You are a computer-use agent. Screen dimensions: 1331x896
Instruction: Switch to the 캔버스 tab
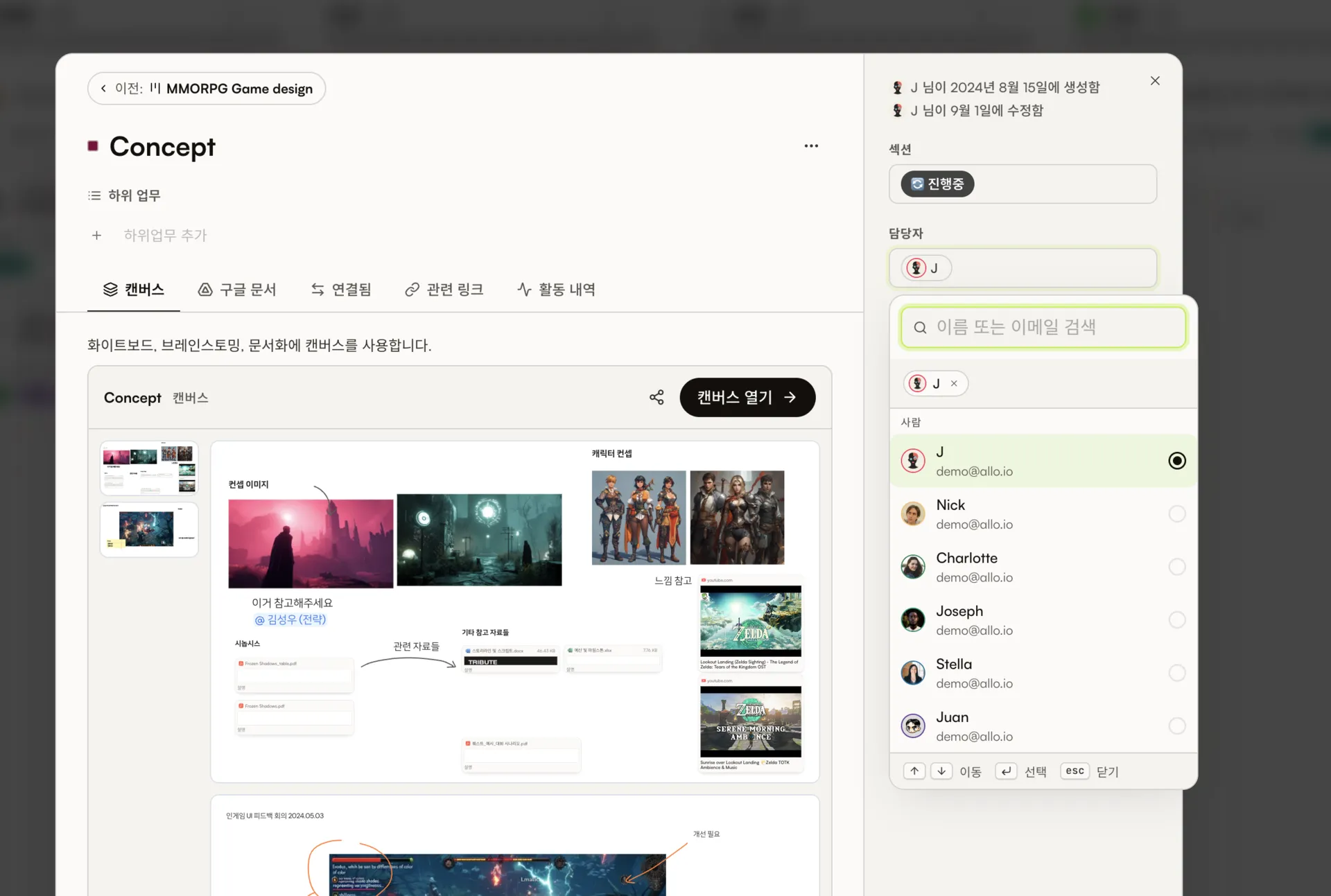(134, 290)
